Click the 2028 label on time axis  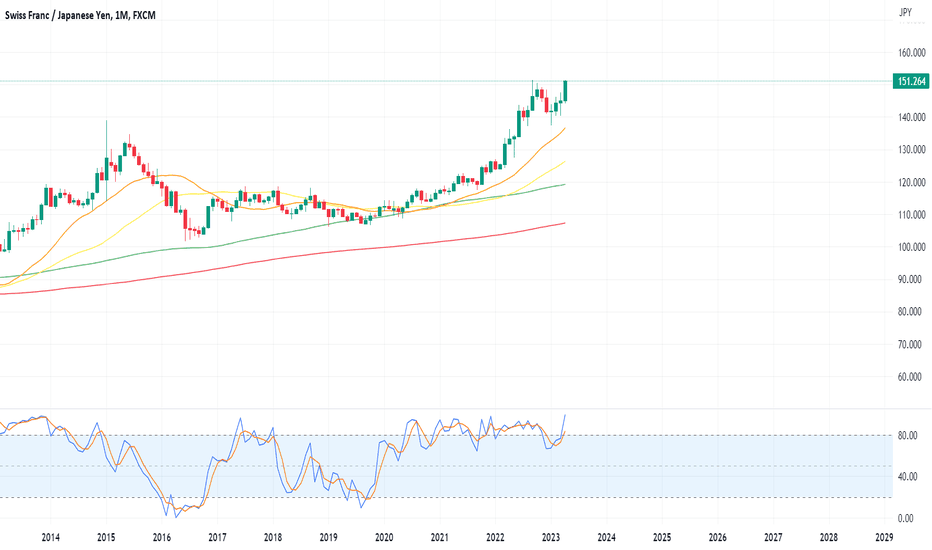click(x=829, y=538)
